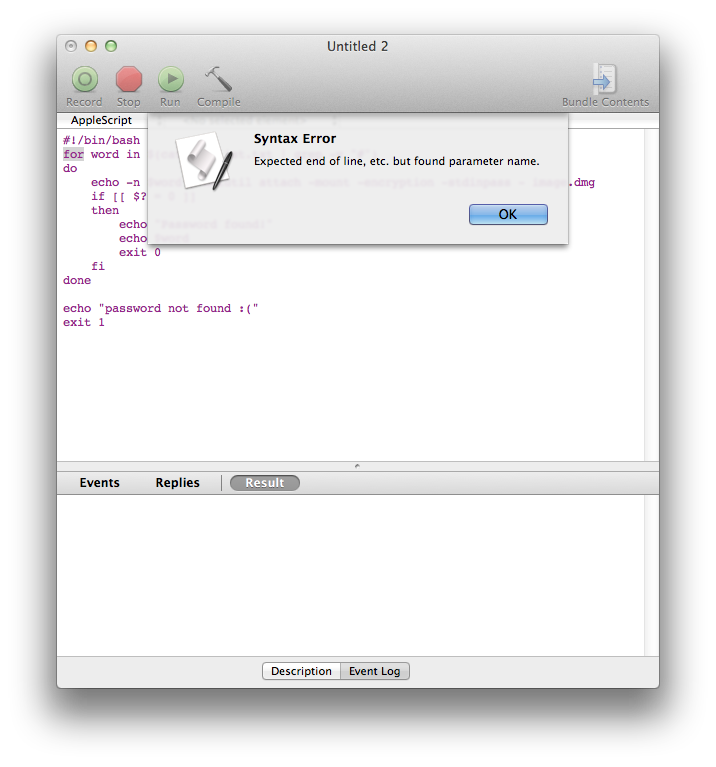Switch to the Events tab
This screenshot has width=716, height=767.
(x=100, y=483)
